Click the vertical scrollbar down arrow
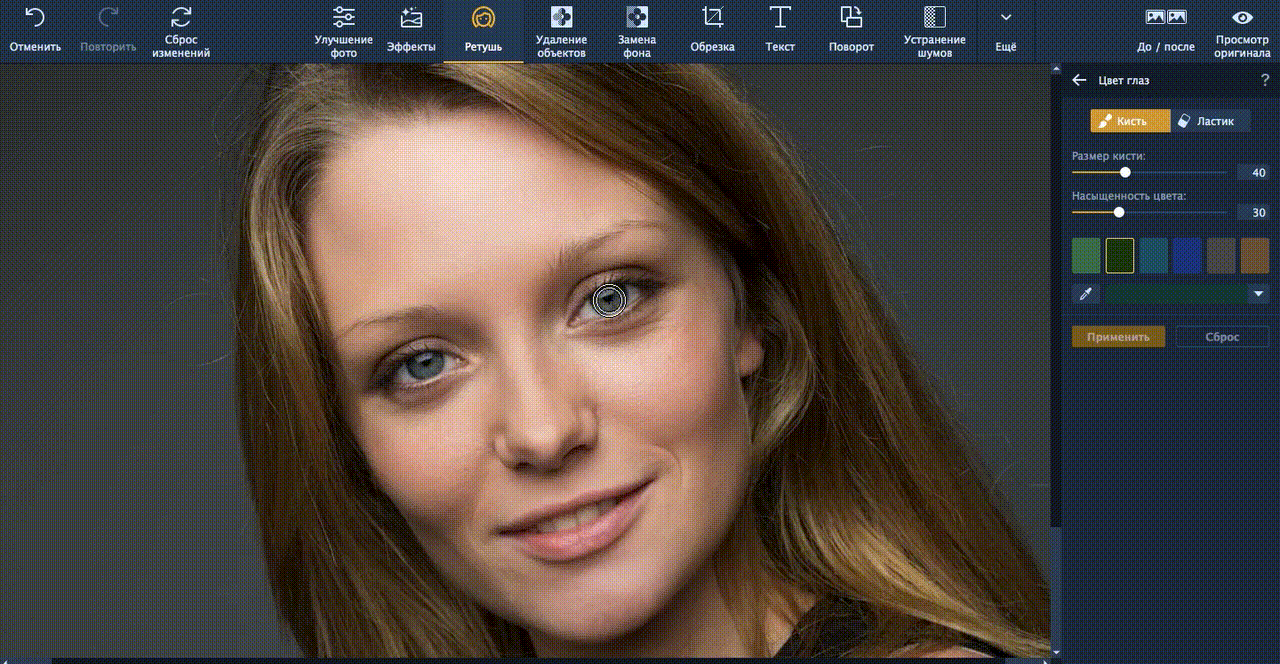The width and height of the screenshot is (1280, 664). 1056,651
